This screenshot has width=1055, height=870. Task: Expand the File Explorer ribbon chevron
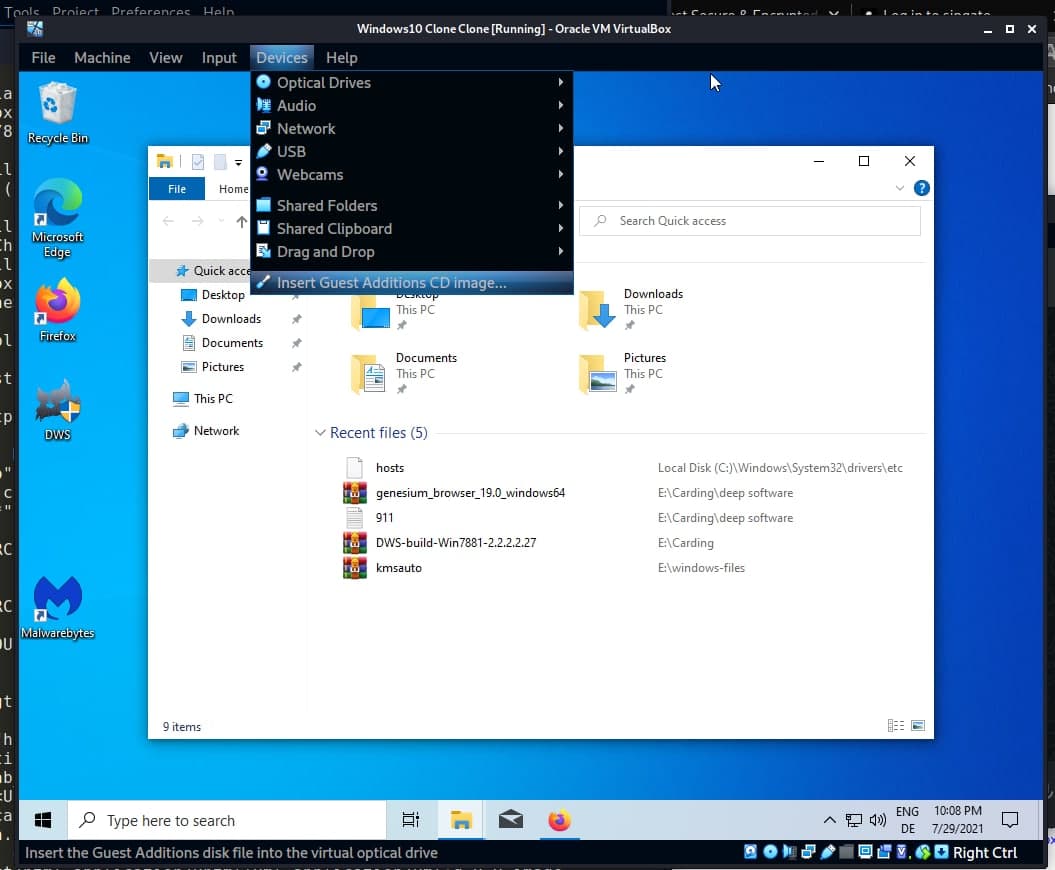coord(900,188)
